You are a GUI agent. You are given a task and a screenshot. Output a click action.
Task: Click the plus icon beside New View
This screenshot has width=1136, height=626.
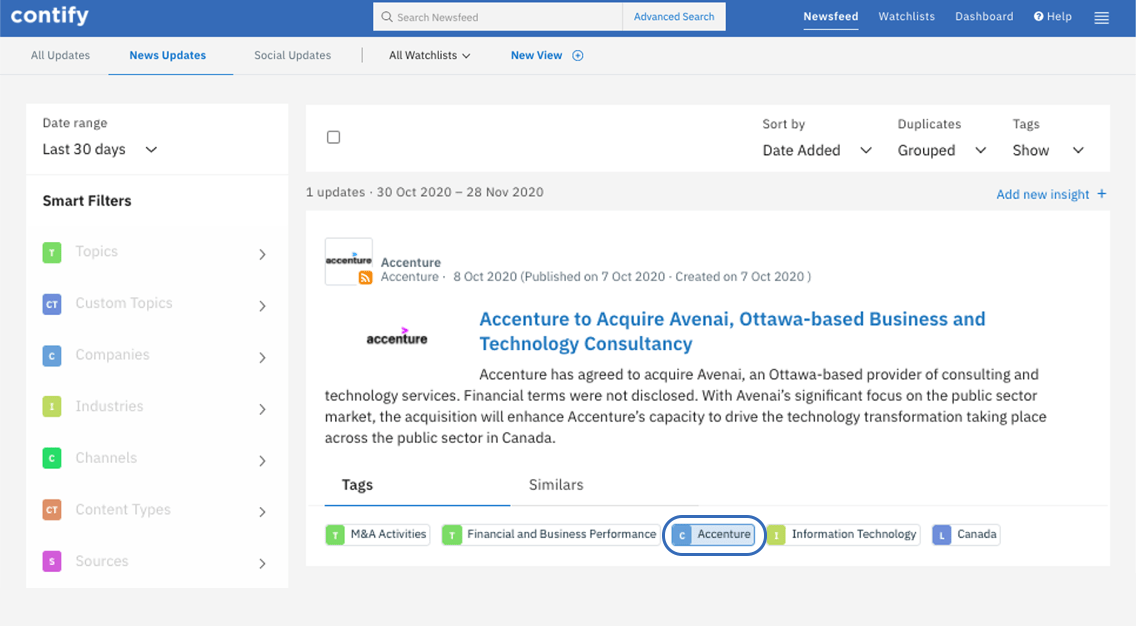[578, 56]
